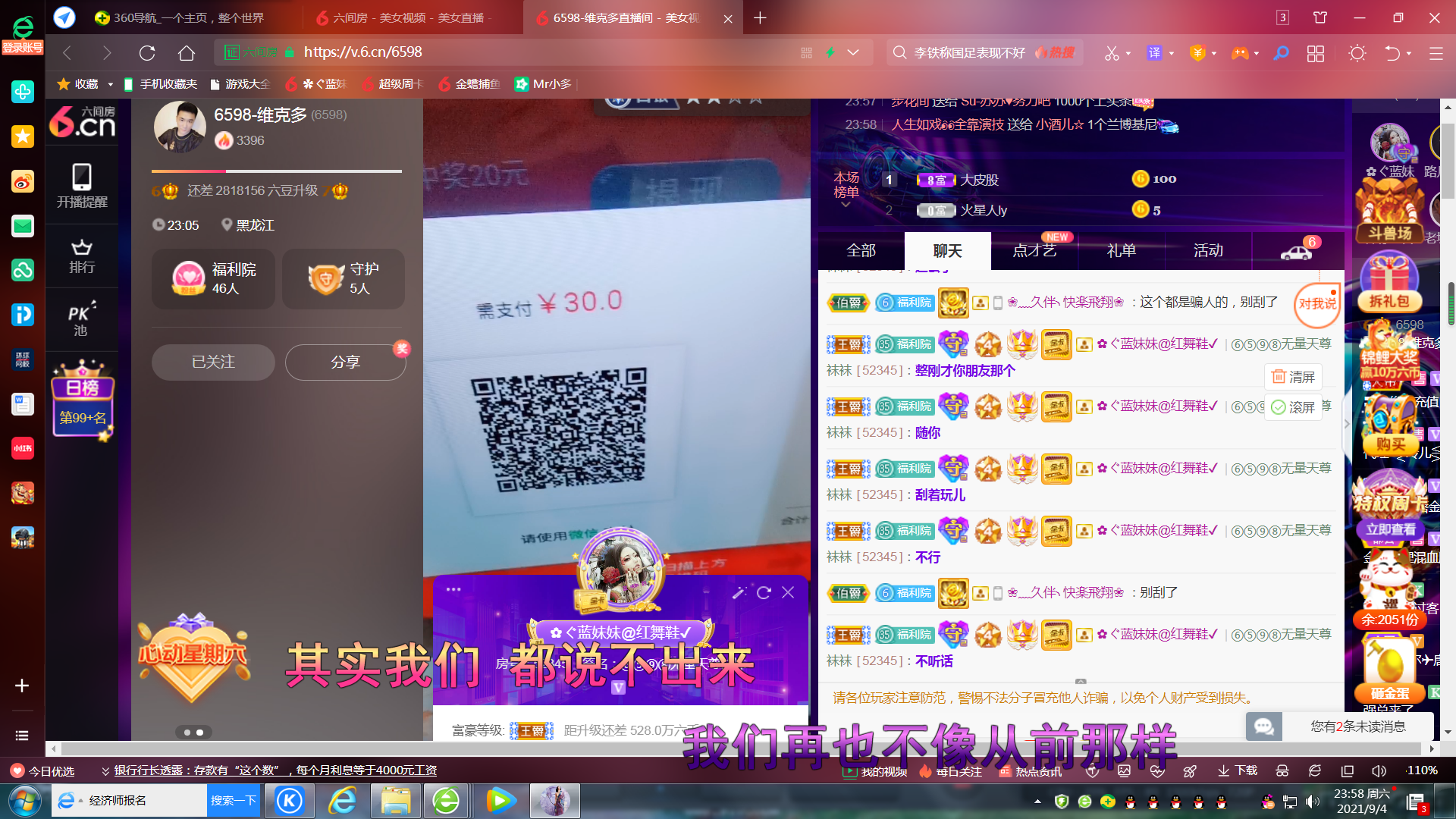Toggle the status bar sound icon
1456x819 pixels.
click(x=1379, y=770)
